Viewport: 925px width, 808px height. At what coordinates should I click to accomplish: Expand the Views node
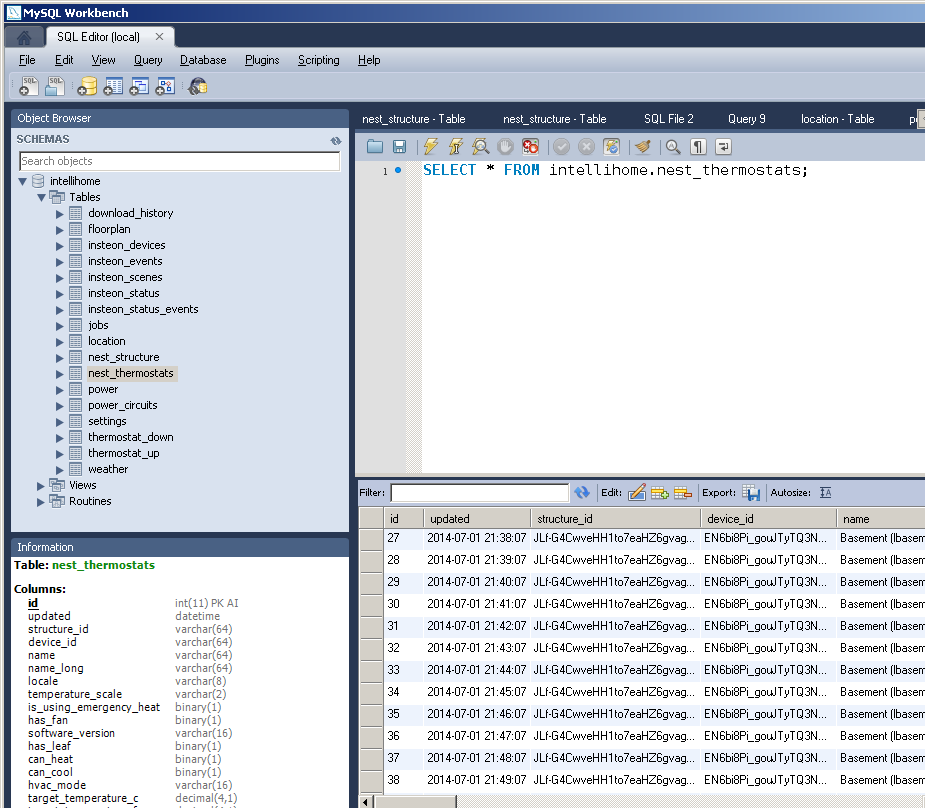click(41, 485)
